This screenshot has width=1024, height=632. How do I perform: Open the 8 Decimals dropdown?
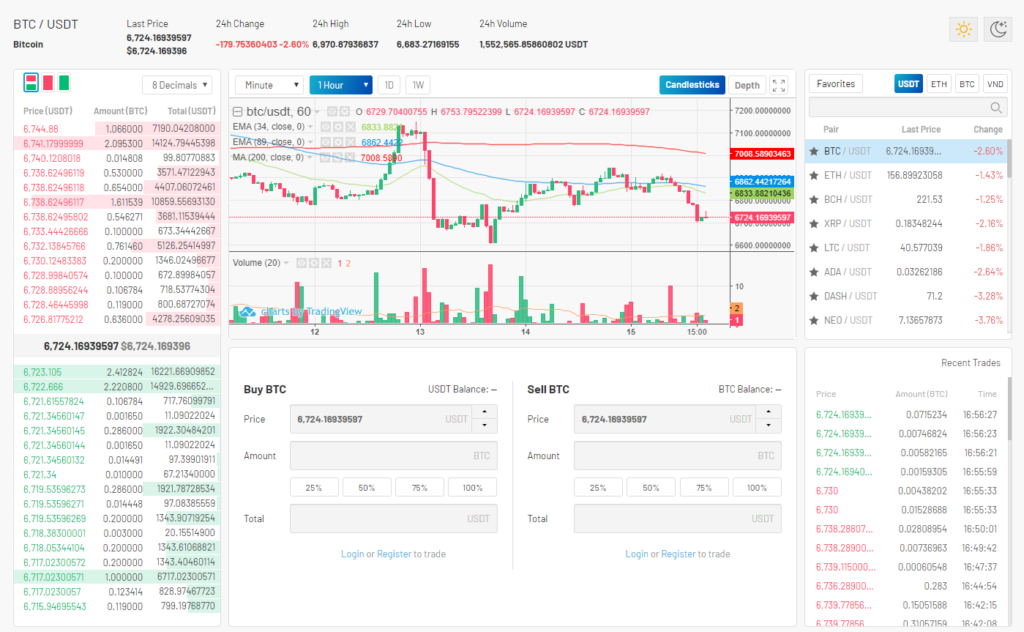(x=178, y=85)
